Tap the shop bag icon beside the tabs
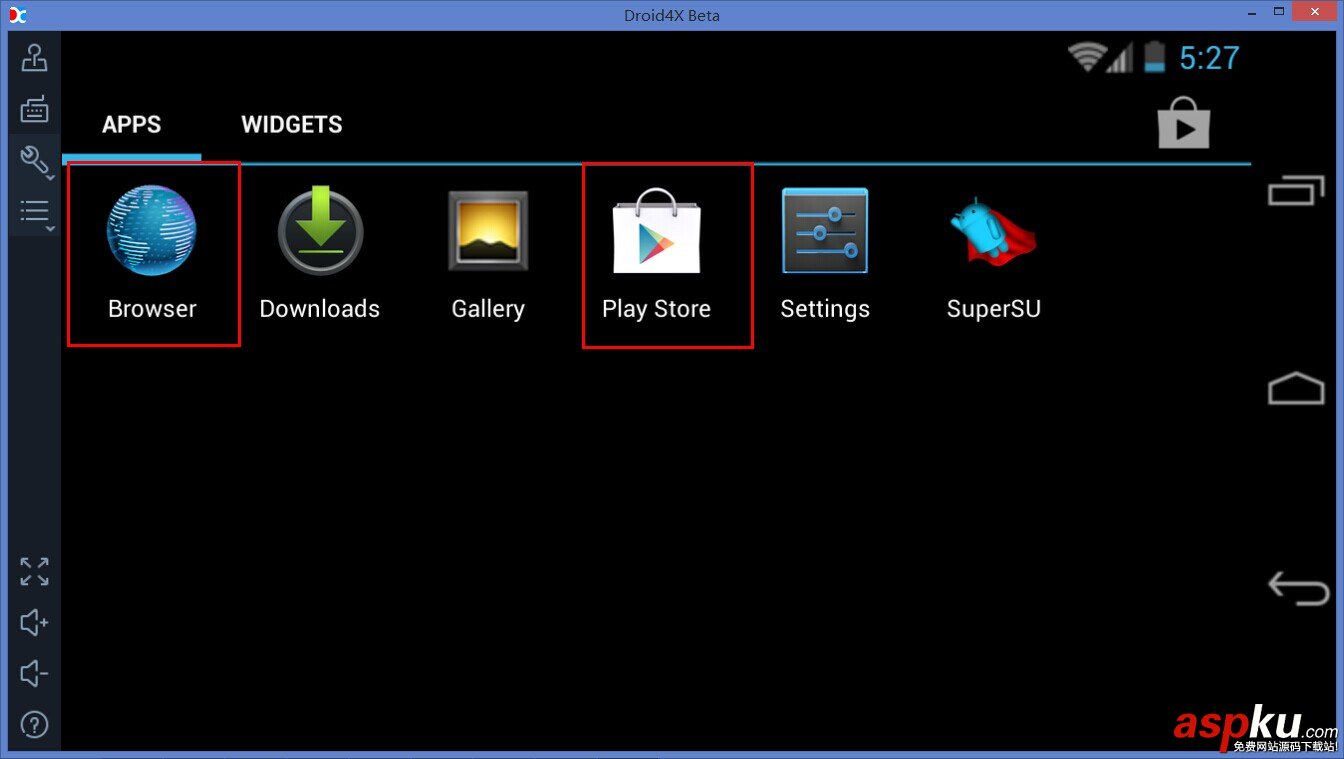 (x=1183, y=124)
